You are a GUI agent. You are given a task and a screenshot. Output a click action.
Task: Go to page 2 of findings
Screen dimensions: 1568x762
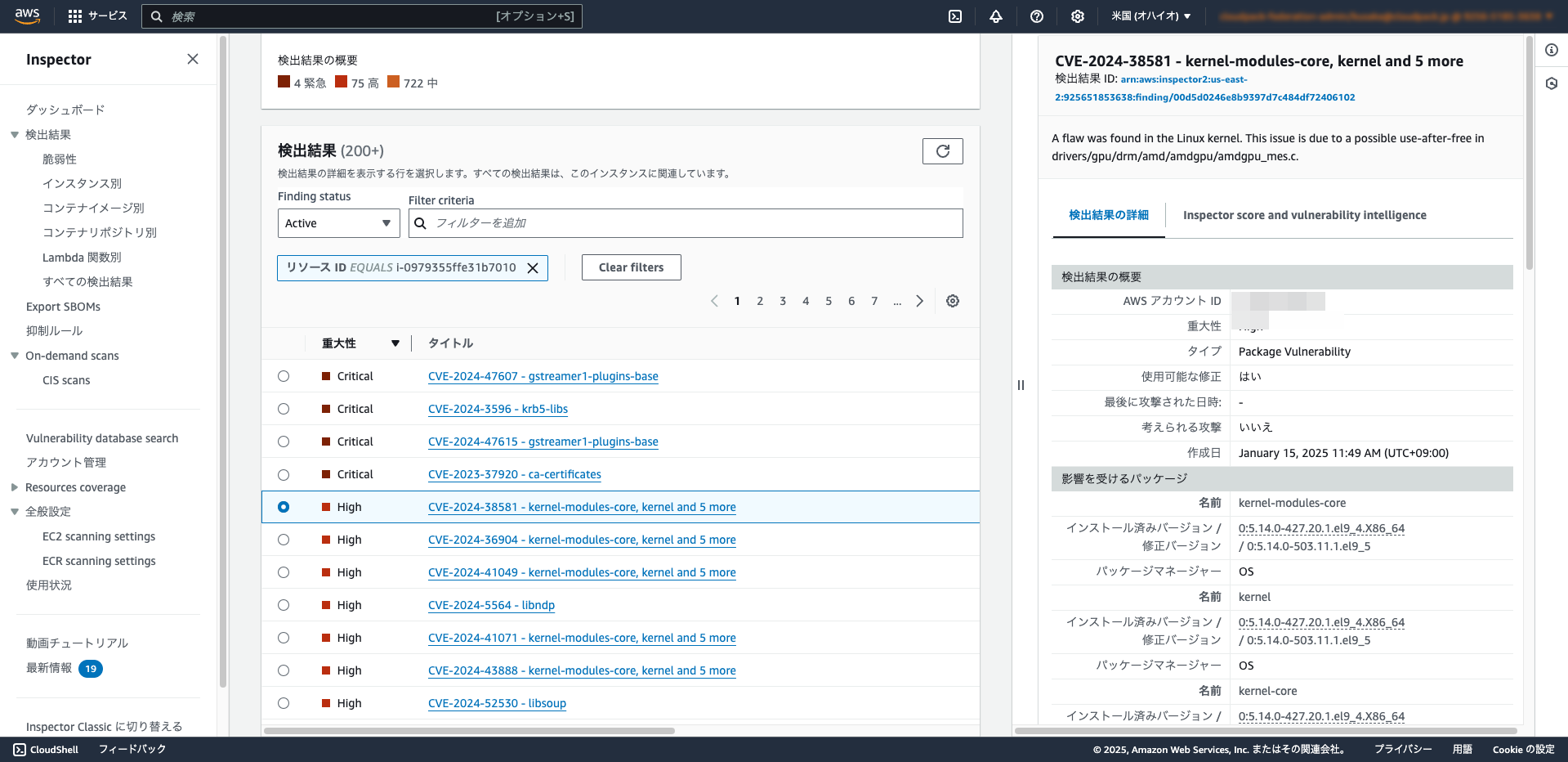[x=760, y=301]
